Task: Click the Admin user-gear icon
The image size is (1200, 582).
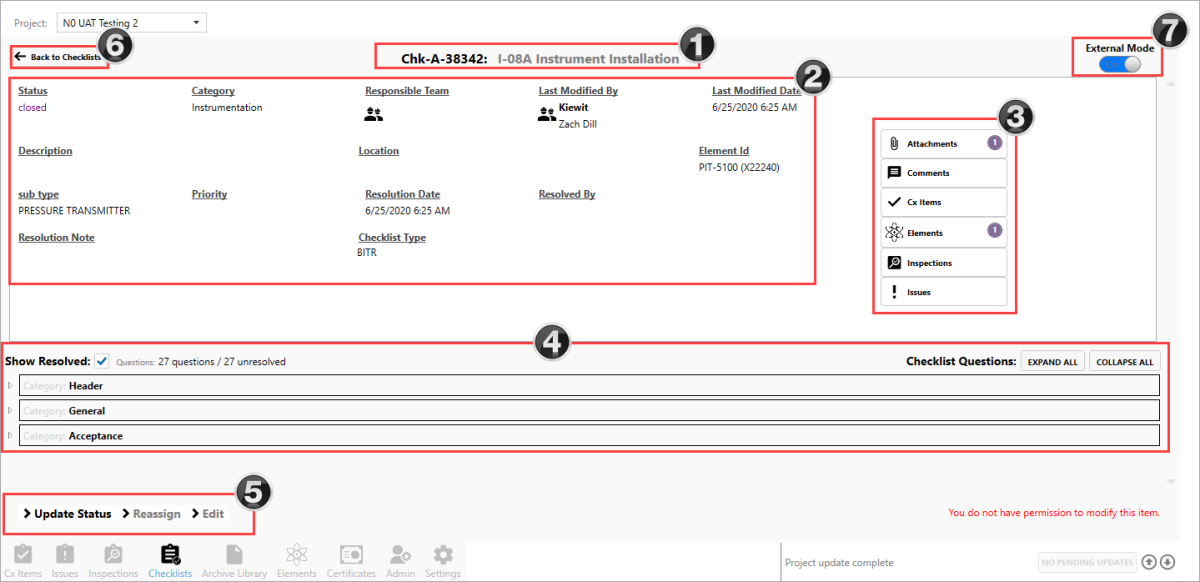Action: pos(400,554)
